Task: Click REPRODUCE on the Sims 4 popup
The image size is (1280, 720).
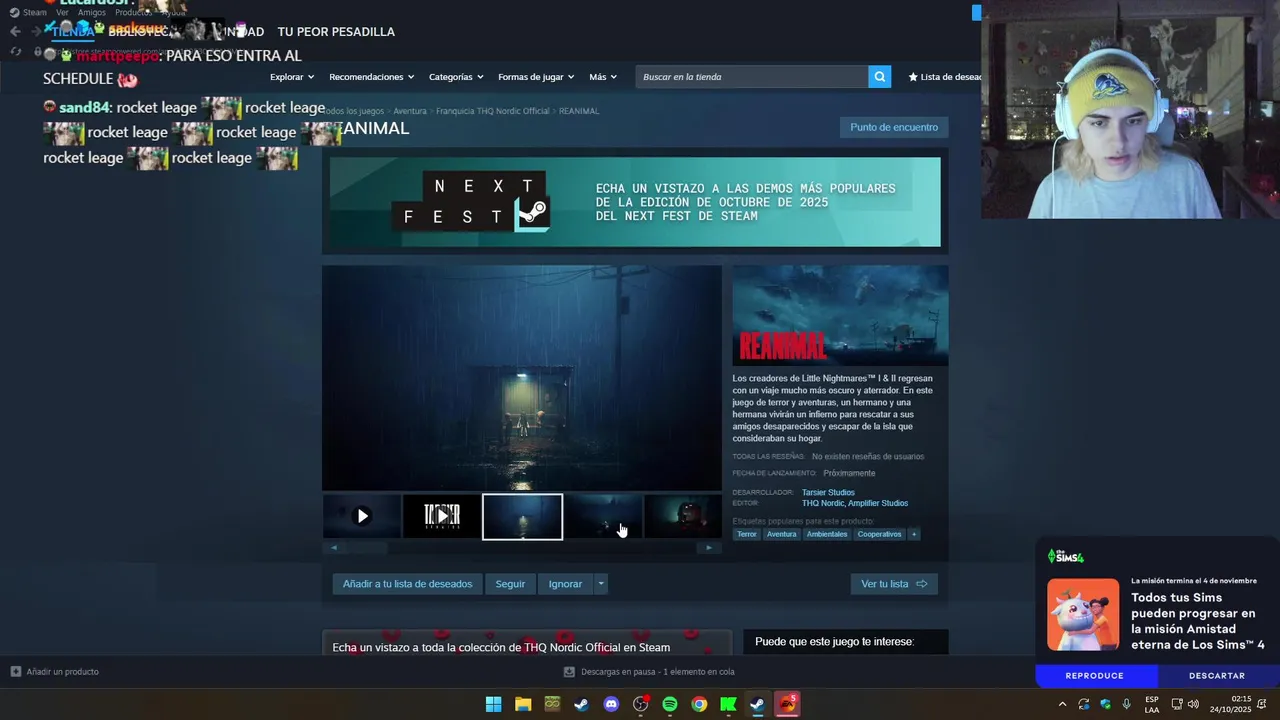Action: (x=1095, y=676)
